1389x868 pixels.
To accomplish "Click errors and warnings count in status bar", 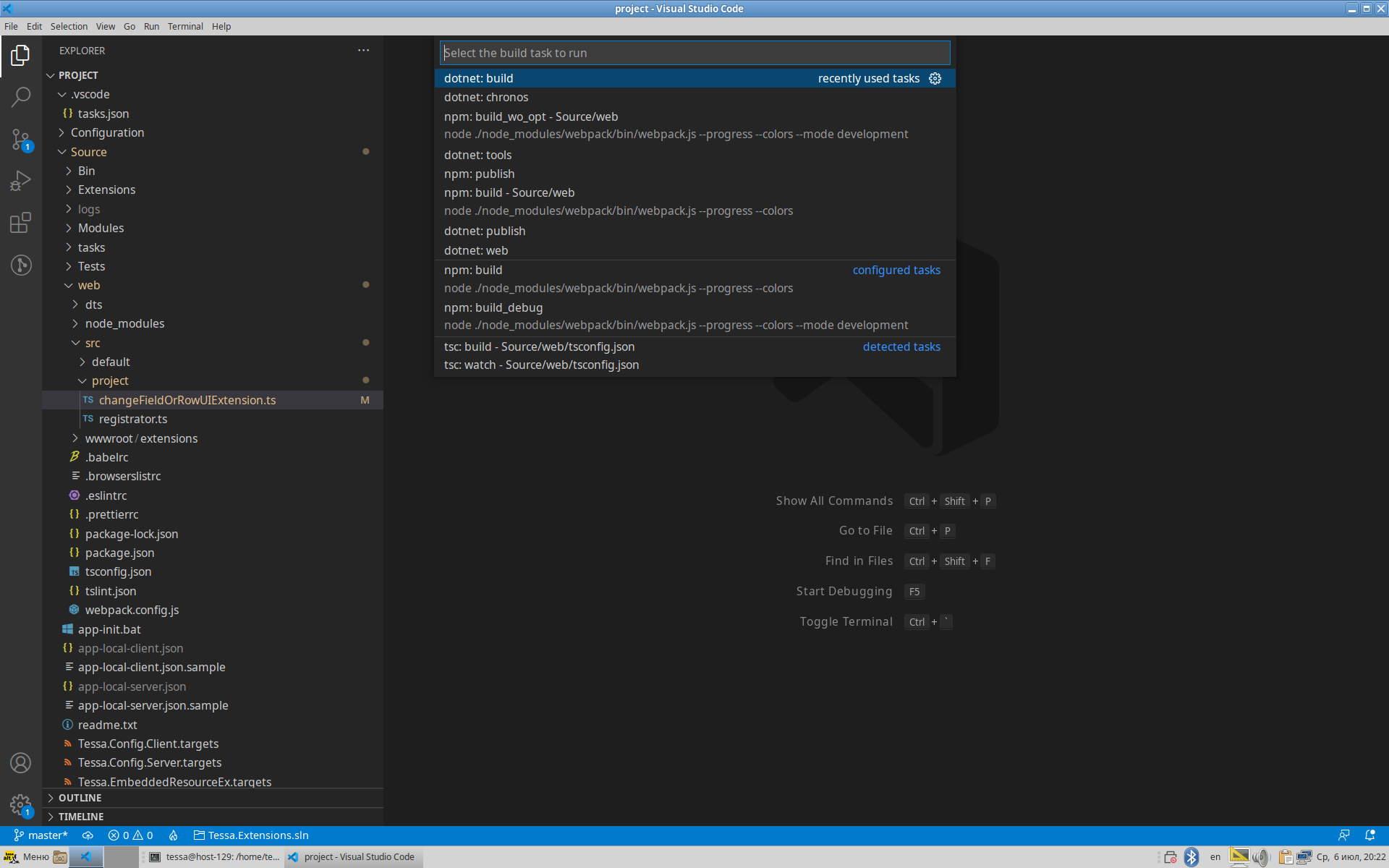I will point(131,835).
